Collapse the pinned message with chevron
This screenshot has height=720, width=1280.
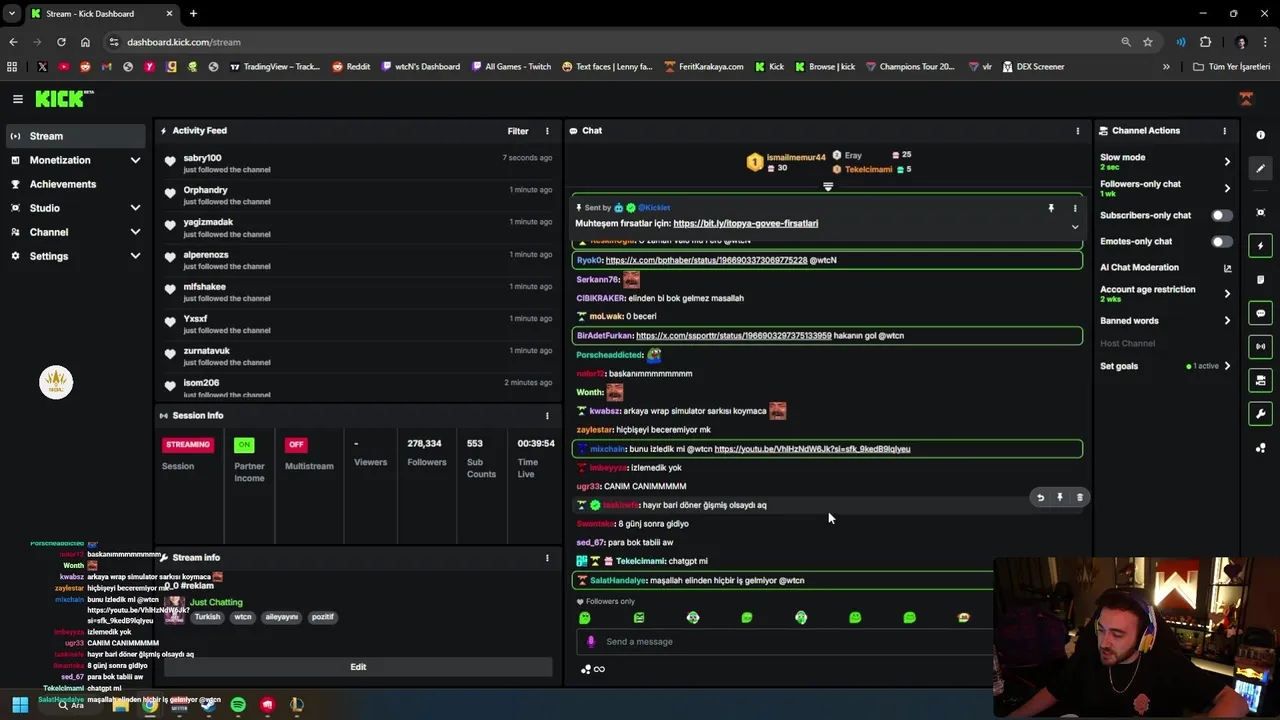click(x=1075, y=227)
